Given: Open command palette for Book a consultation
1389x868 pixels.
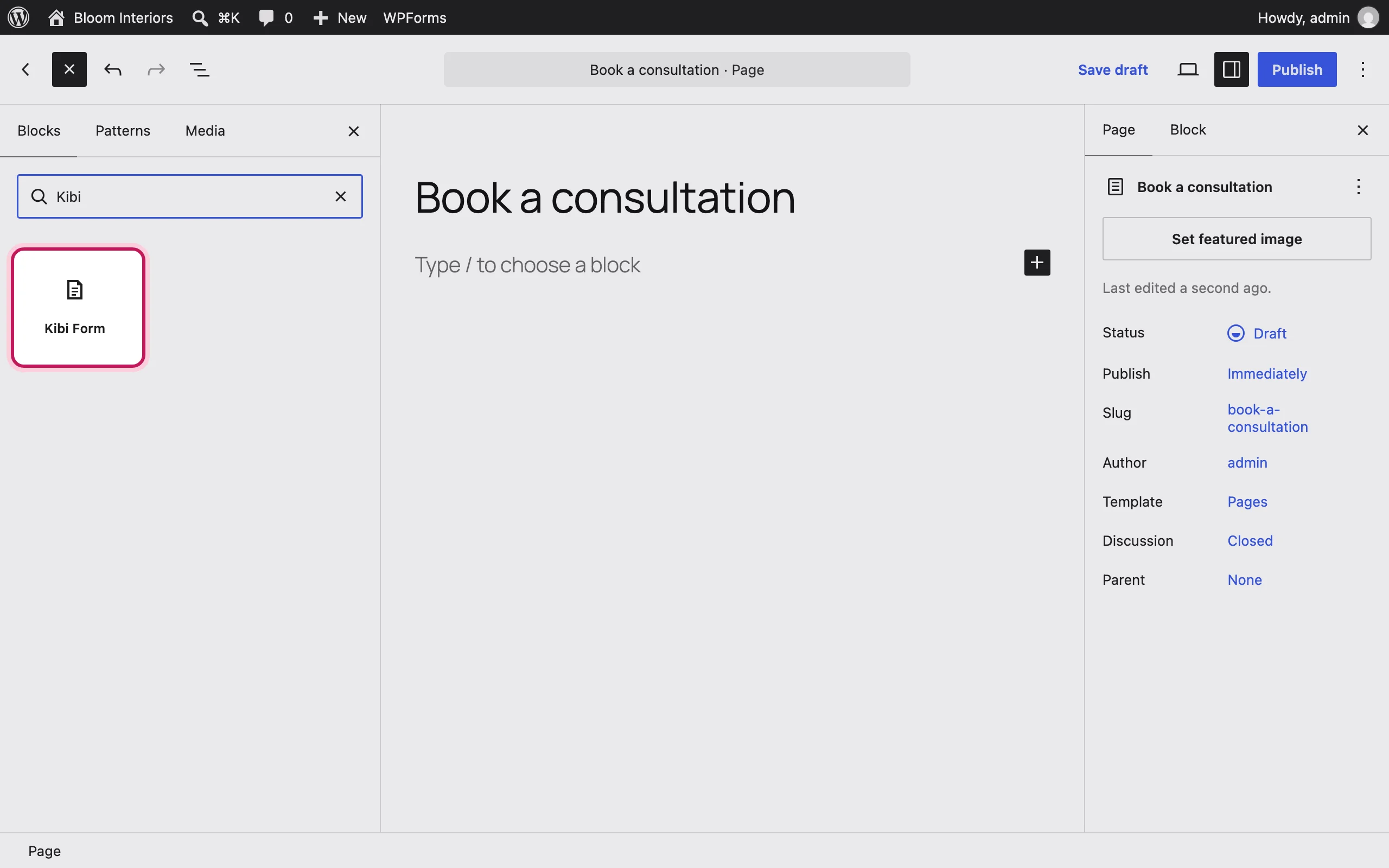Looking at the screenshot, I should pyautogui.click(x=677, y=69).
